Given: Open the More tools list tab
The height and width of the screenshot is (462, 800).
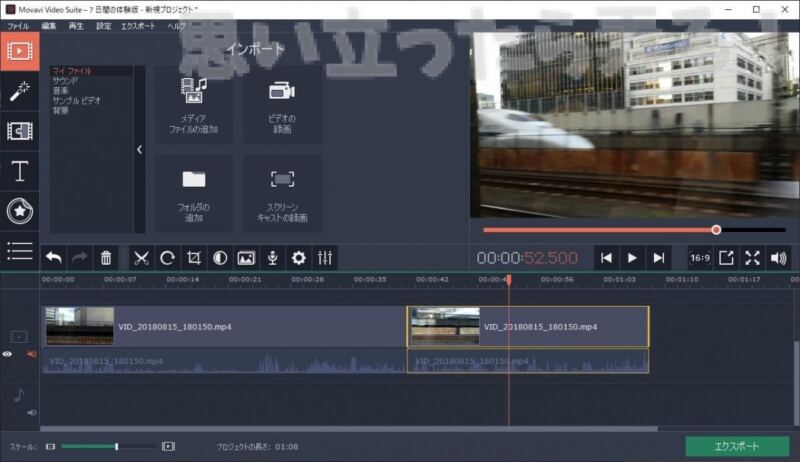Looking at the screenshot, I should (x=19, y=251).
